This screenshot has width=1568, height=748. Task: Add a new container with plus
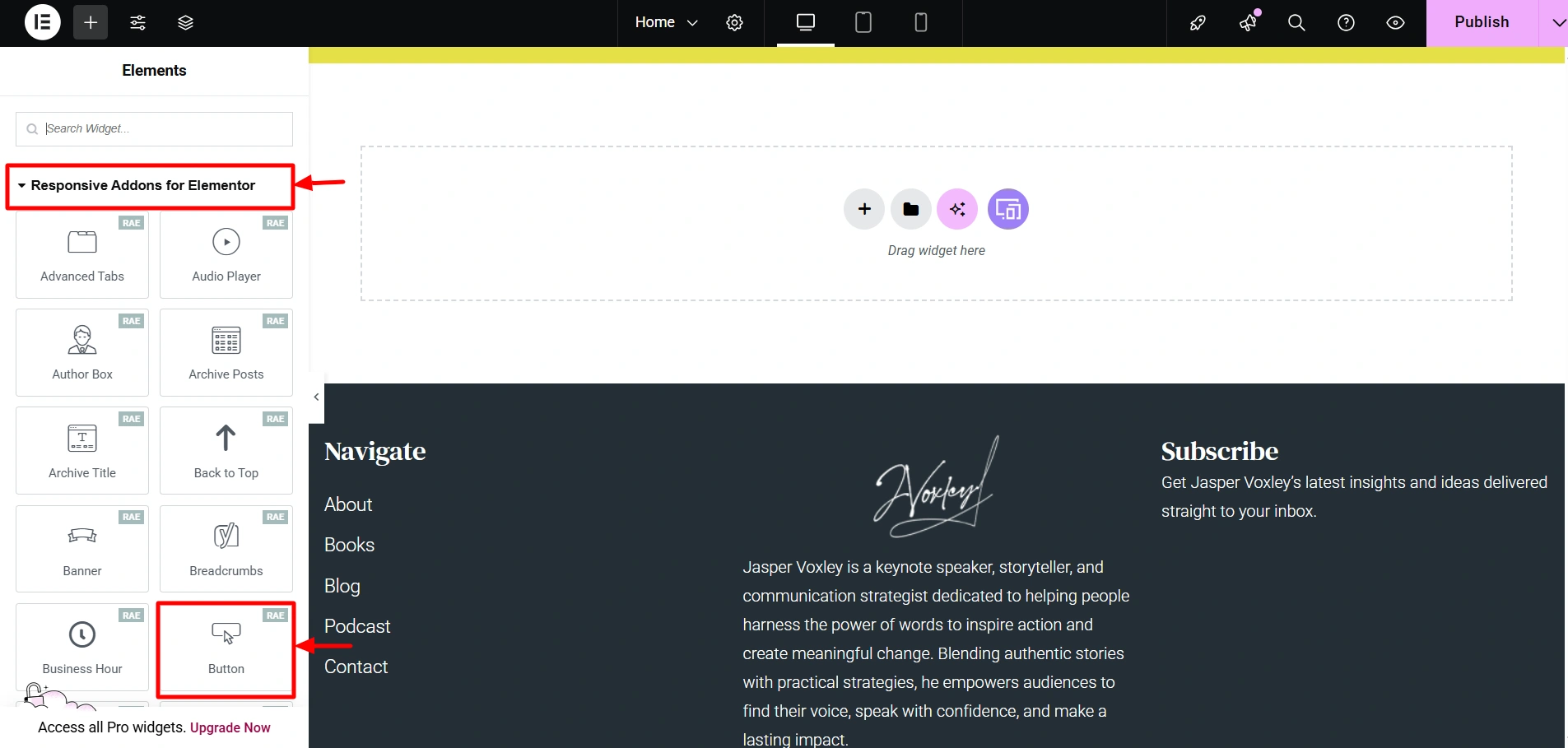tap(864, 209)
